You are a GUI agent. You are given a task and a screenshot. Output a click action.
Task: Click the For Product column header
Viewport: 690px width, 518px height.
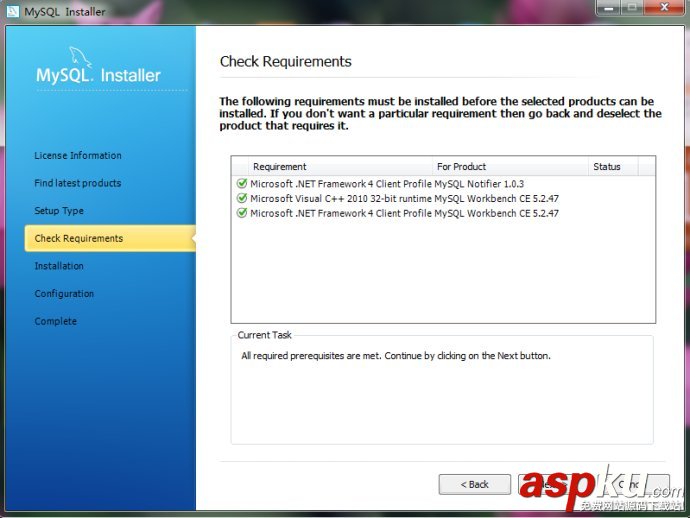(x=510, y=167)
